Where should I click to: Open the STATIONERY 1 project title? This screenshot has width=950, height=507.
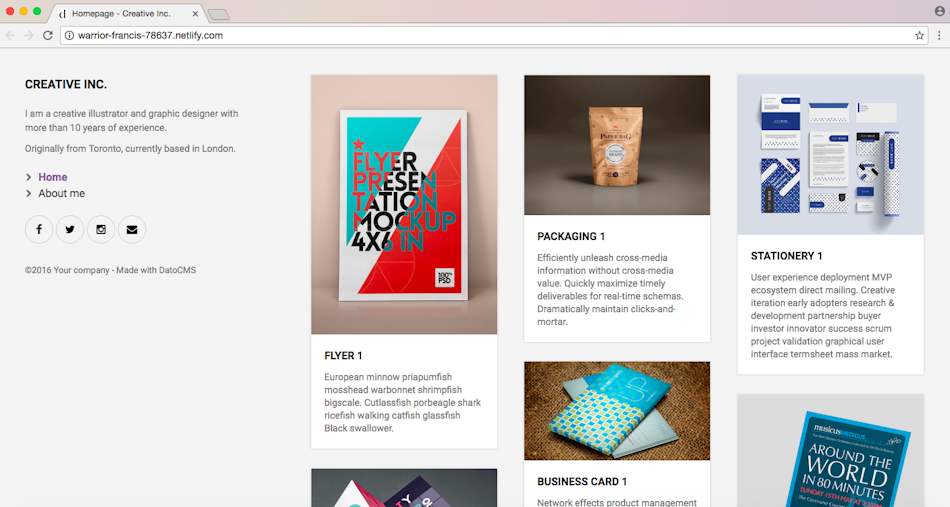(786, 256)
